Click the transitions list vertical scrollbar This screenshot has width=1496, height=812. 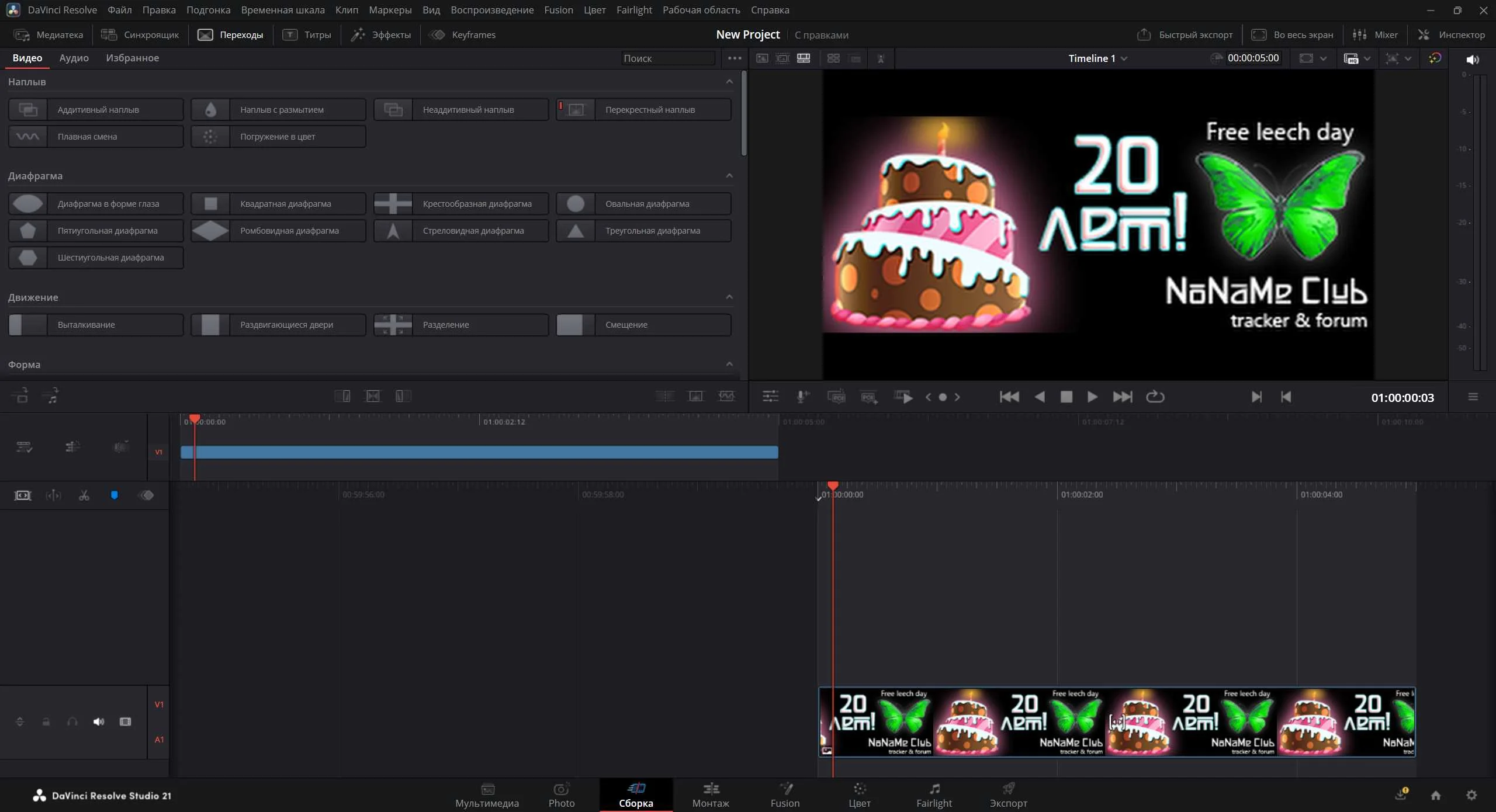tap(744, 114)
